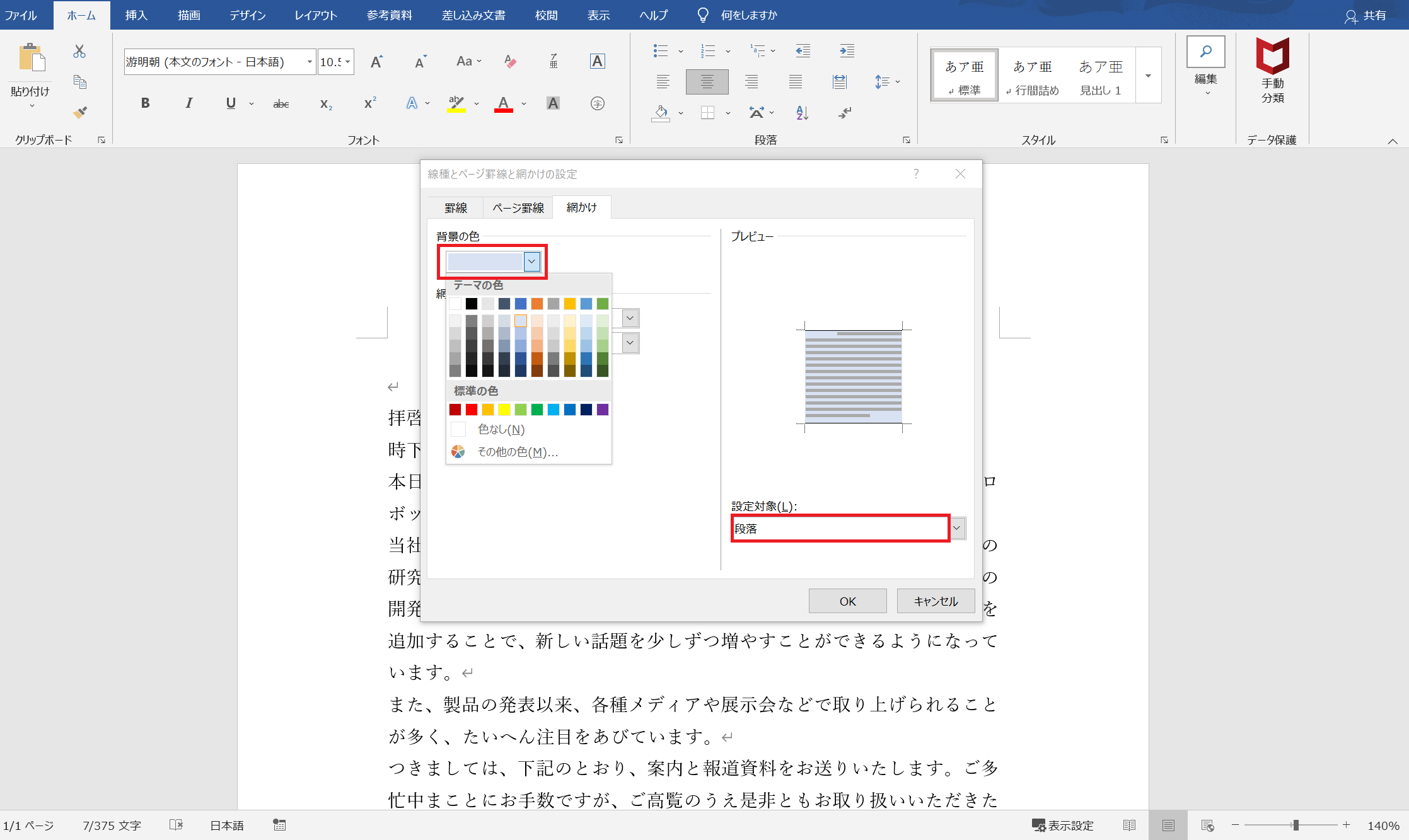Justify paragraph text on both sides

pos(796,82)
